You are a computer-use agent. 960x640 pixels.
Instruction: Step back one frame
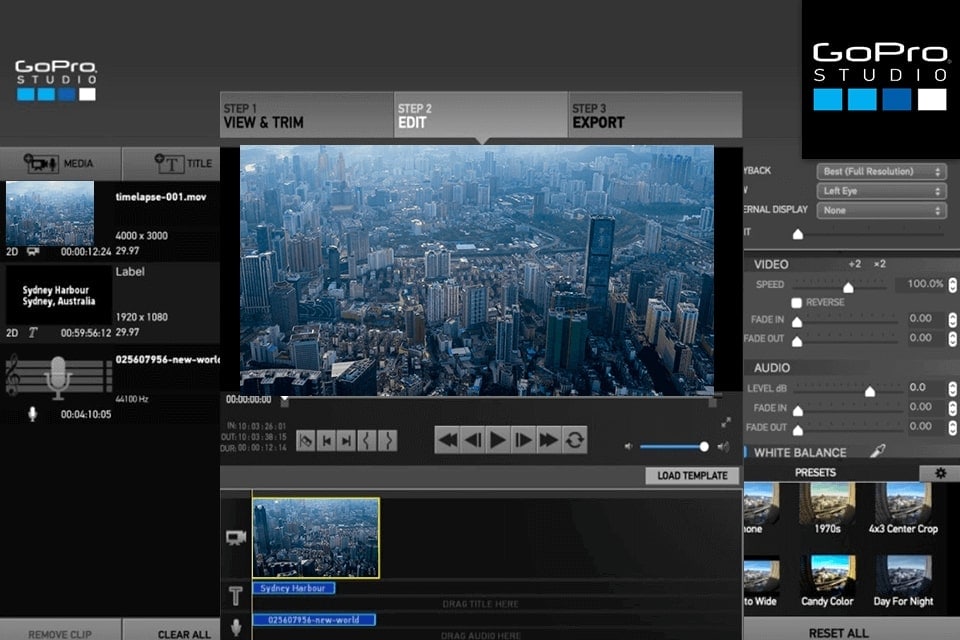click(473, 440)
